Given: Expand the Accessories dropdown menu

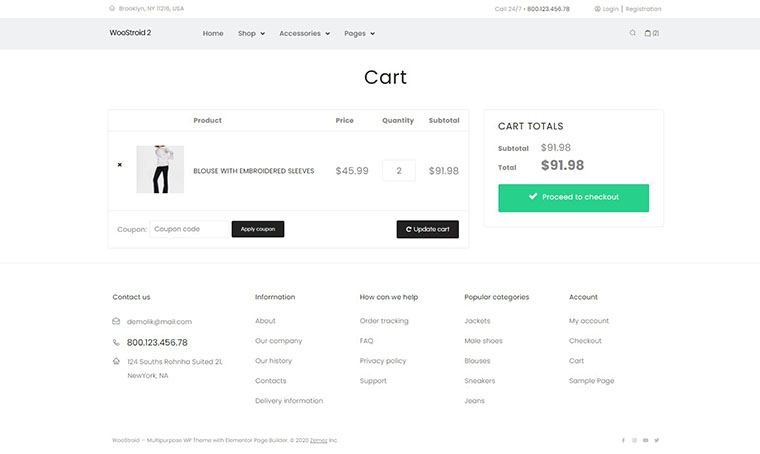Looking at the screenshot, I should 304,33.
